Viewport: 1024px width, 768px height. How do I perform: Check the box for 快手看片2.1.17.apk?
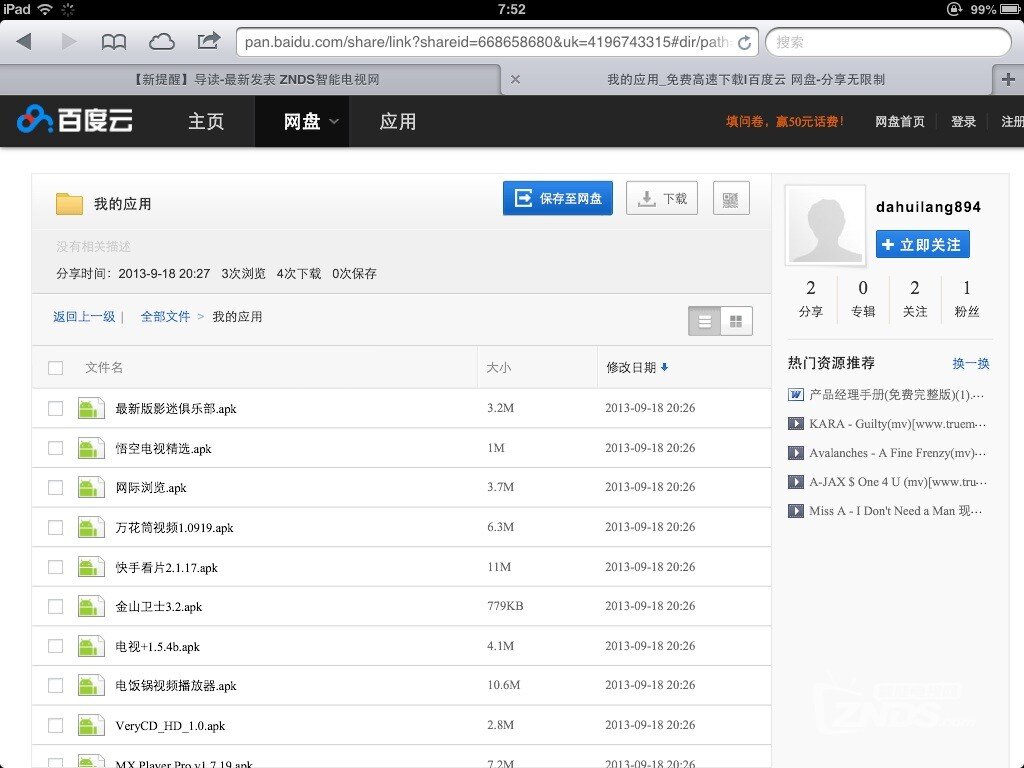coord(56,567)
